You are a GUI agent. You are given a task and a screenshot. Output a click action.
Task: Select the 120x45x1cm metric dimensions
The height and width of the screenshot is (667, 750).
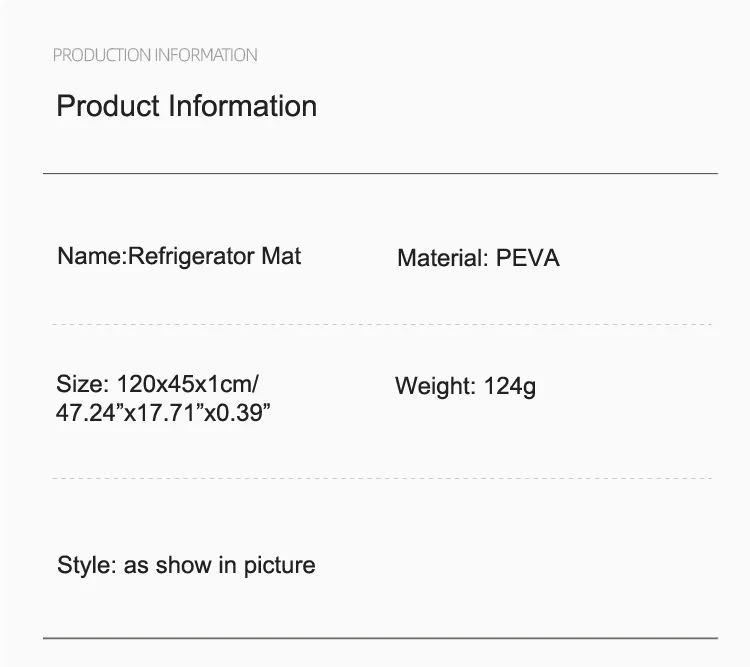click(x=188, y=384)
